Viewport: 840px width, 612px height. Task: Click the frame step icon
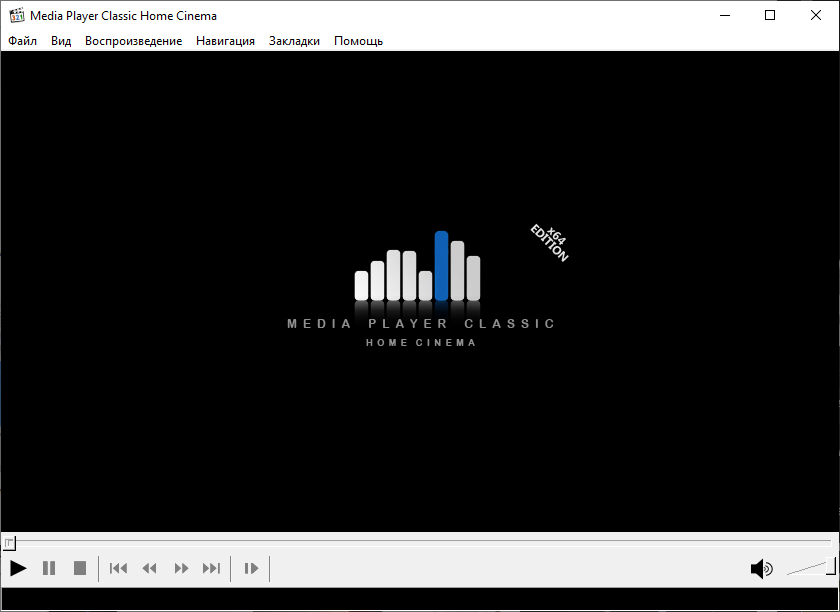click(x=251, y=568)
